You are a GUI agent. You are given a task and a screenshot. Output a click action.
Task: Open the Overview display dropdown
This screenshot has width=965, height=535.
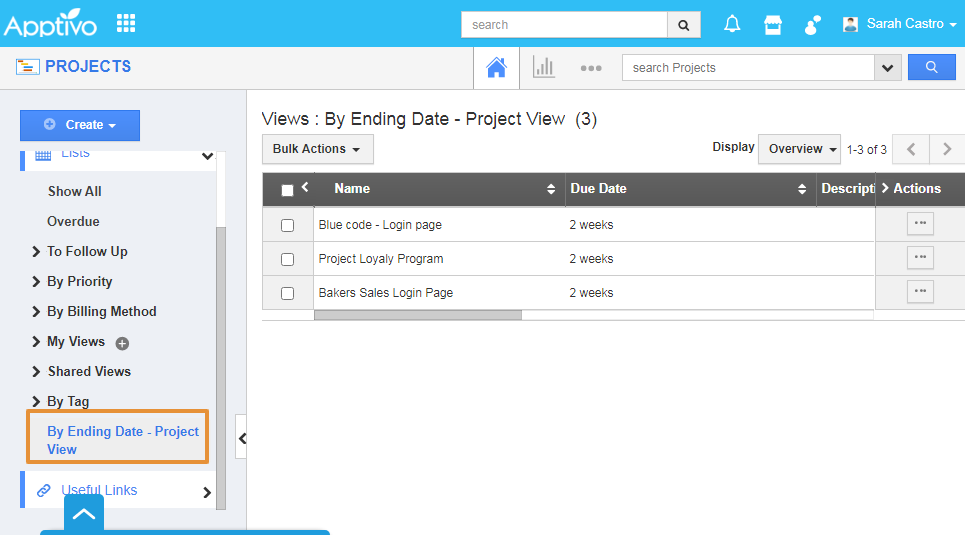point(803,149)
